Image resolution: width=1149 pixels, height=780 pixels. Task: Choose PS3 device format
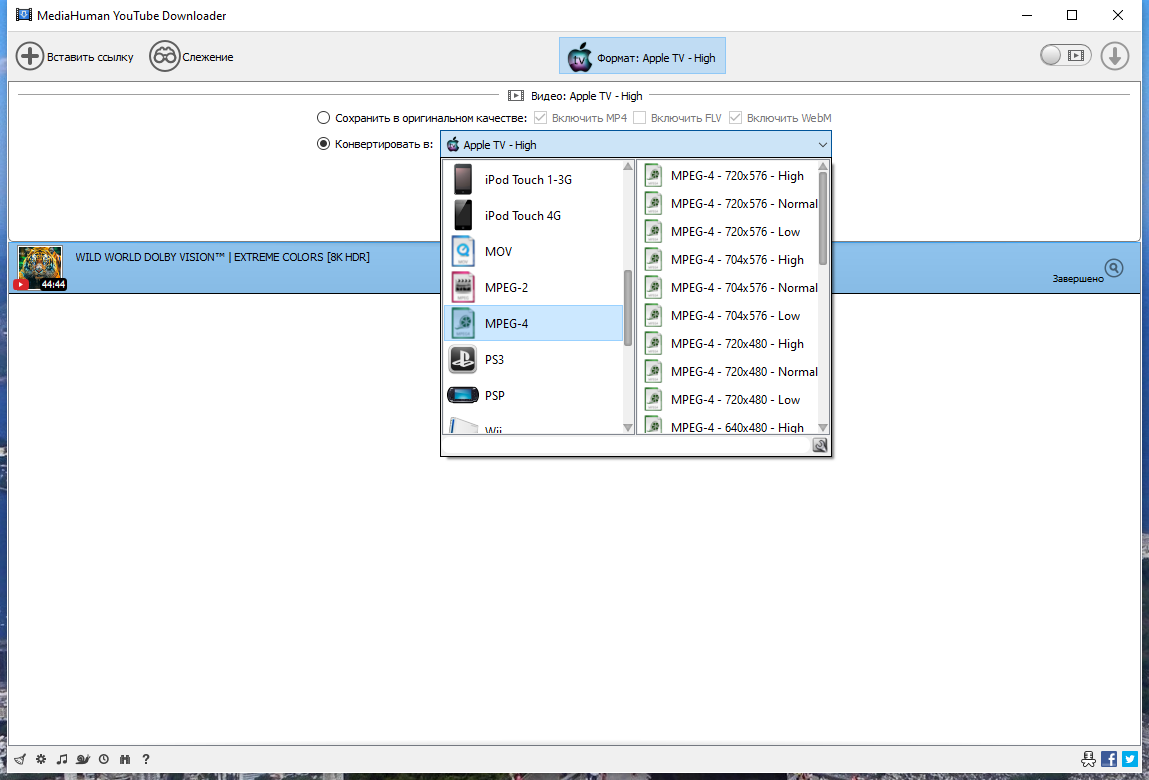pos(533,359)
